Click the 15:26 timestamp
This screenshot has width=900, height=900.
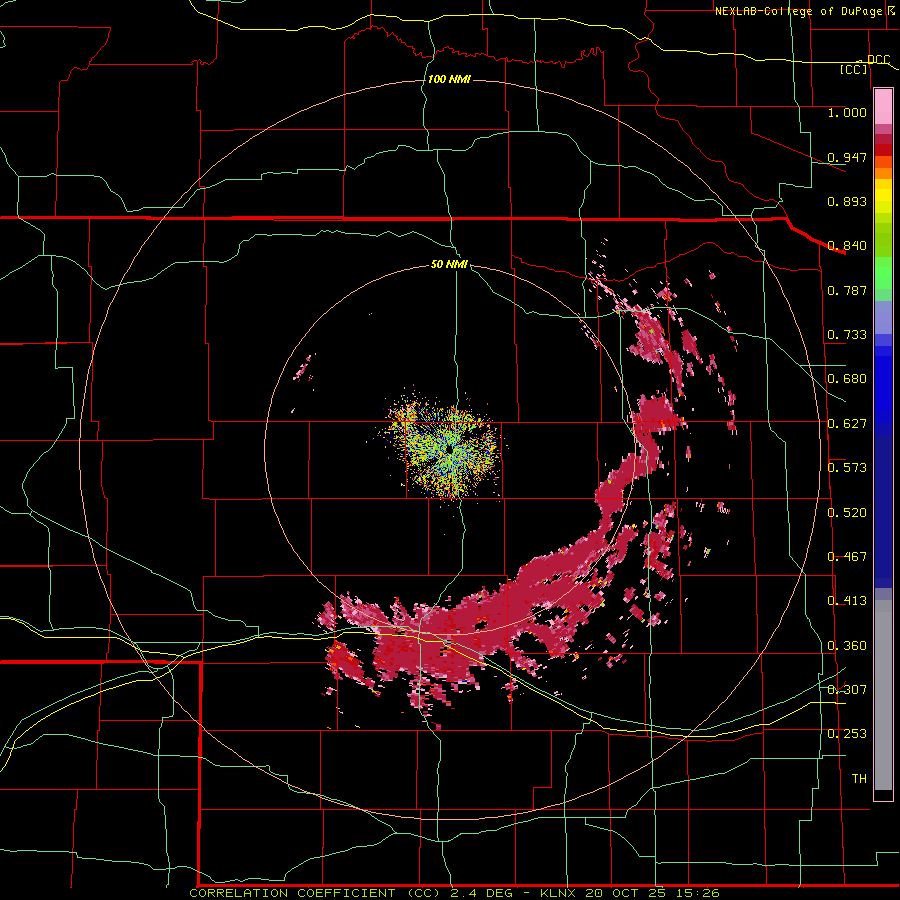click(x=699, y=893)
